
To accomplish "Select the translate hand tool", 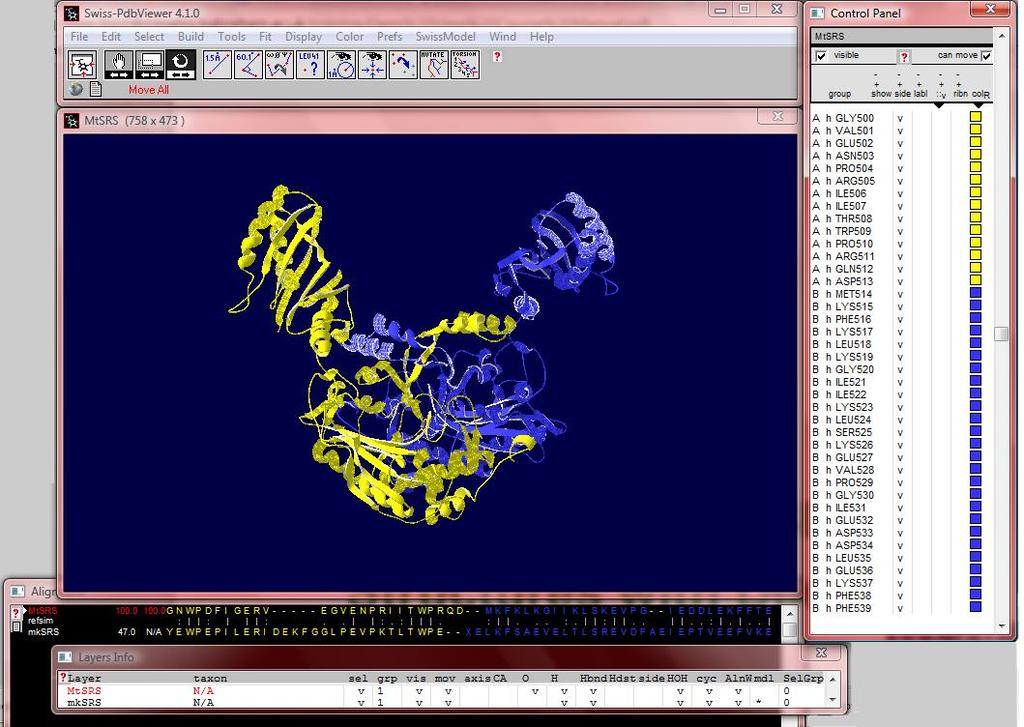I will tap(118, 65).
